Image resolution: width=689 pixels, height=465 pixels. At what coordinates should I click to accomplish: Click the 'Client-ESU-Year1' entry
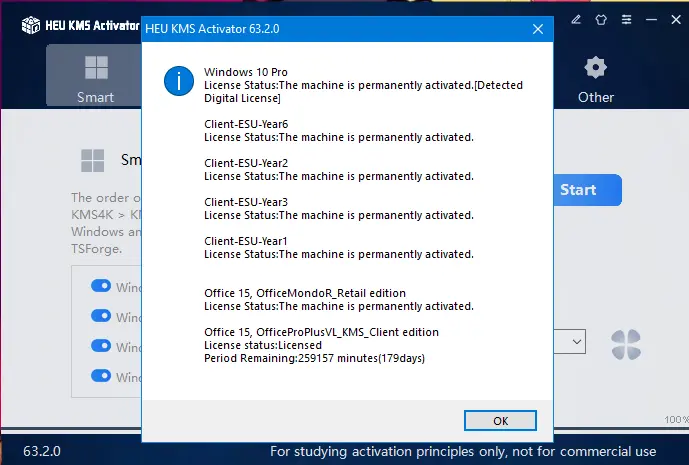(x=246, y=241)
